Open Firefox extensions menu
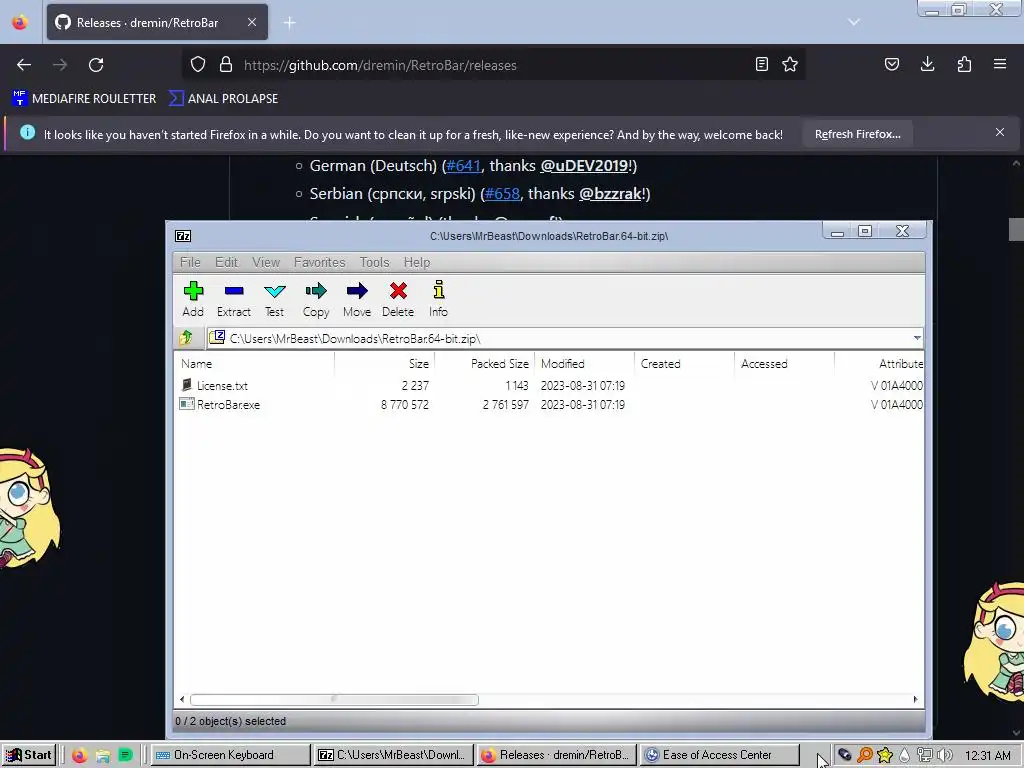Image resolution: width=1024 pixels, height=768 pixels. [x=964, y=64]
